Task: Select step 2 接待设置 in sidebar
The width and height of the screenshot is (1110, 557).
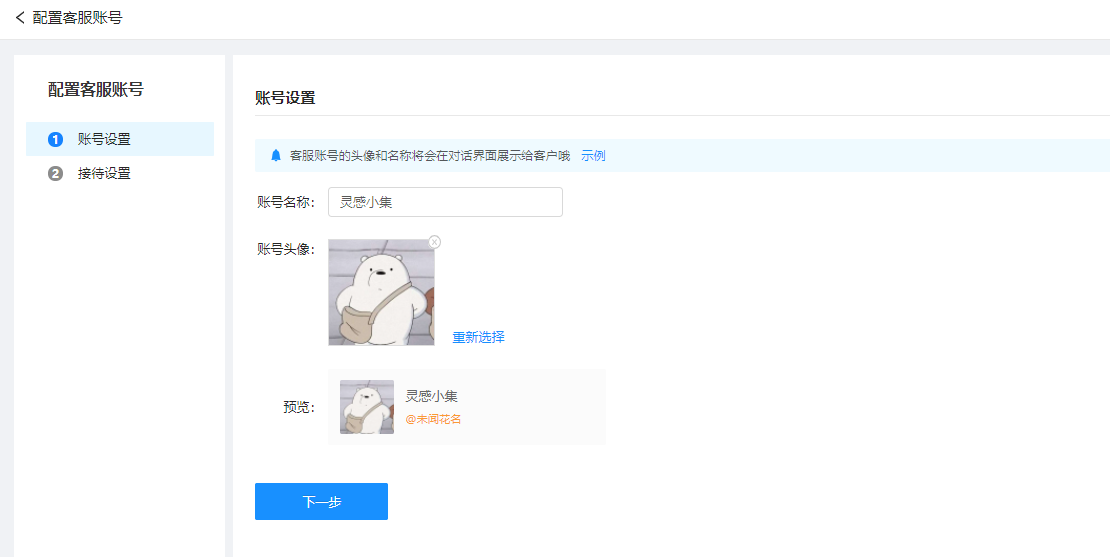Action: click(120, 173)
